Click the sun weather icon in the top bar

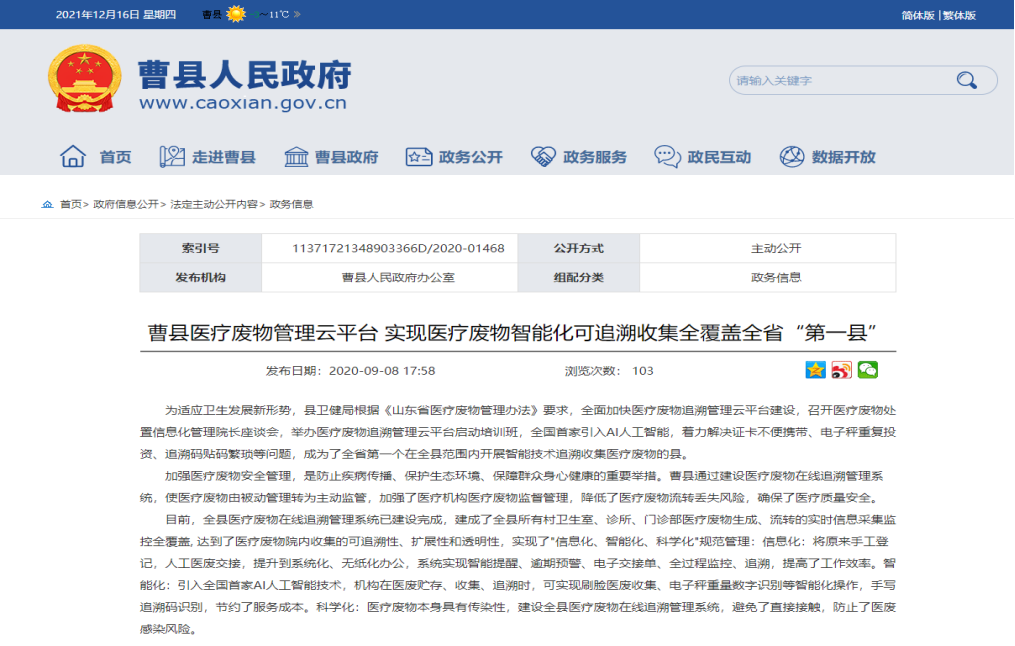point(233,15)
